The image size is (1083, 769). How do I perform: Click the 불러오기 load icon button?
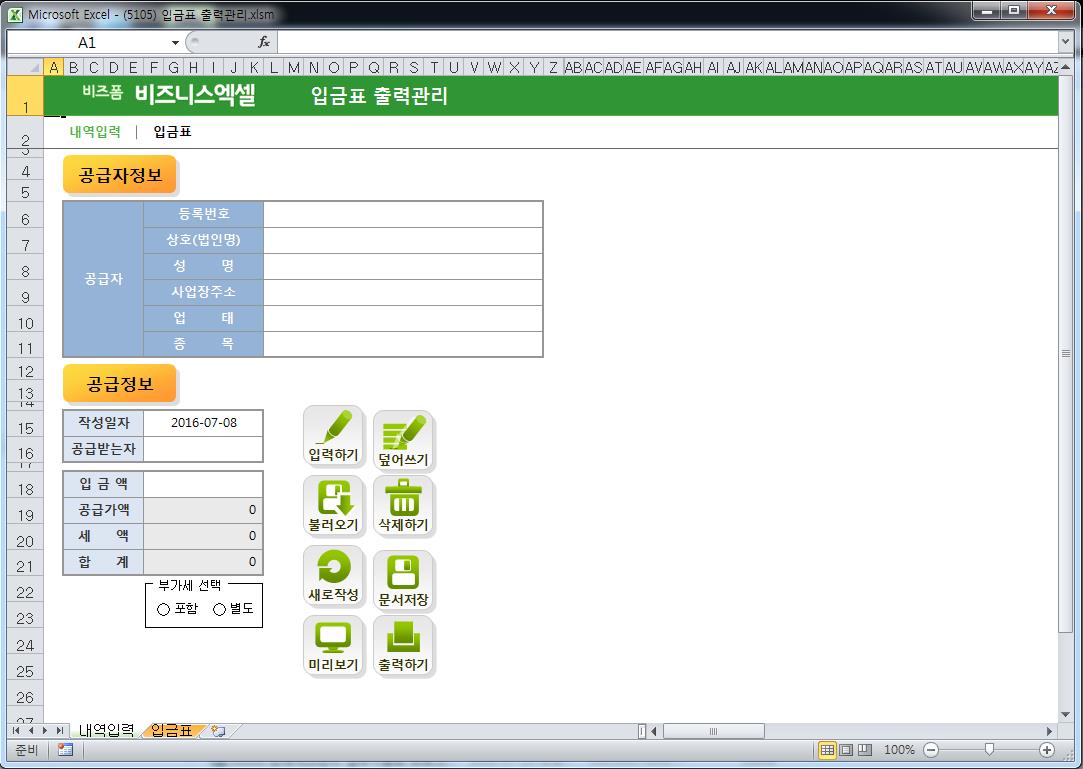click(334, 506)
